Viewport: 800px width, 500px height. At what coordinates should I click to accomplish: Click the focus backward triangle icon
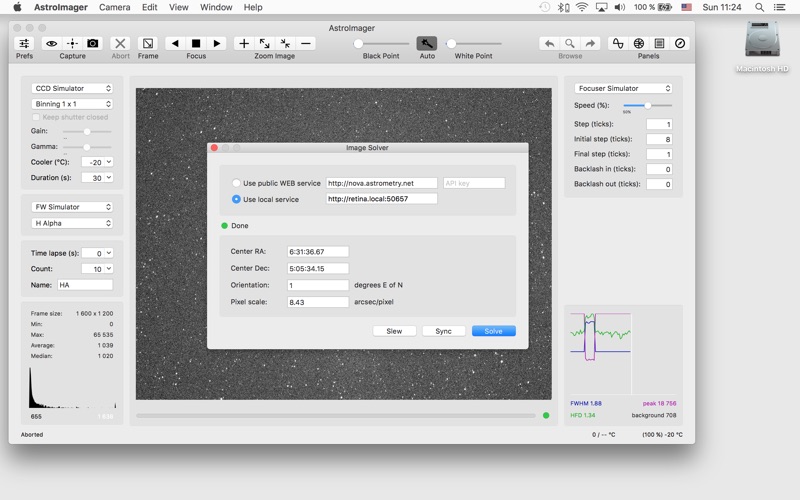coord(175,43)
